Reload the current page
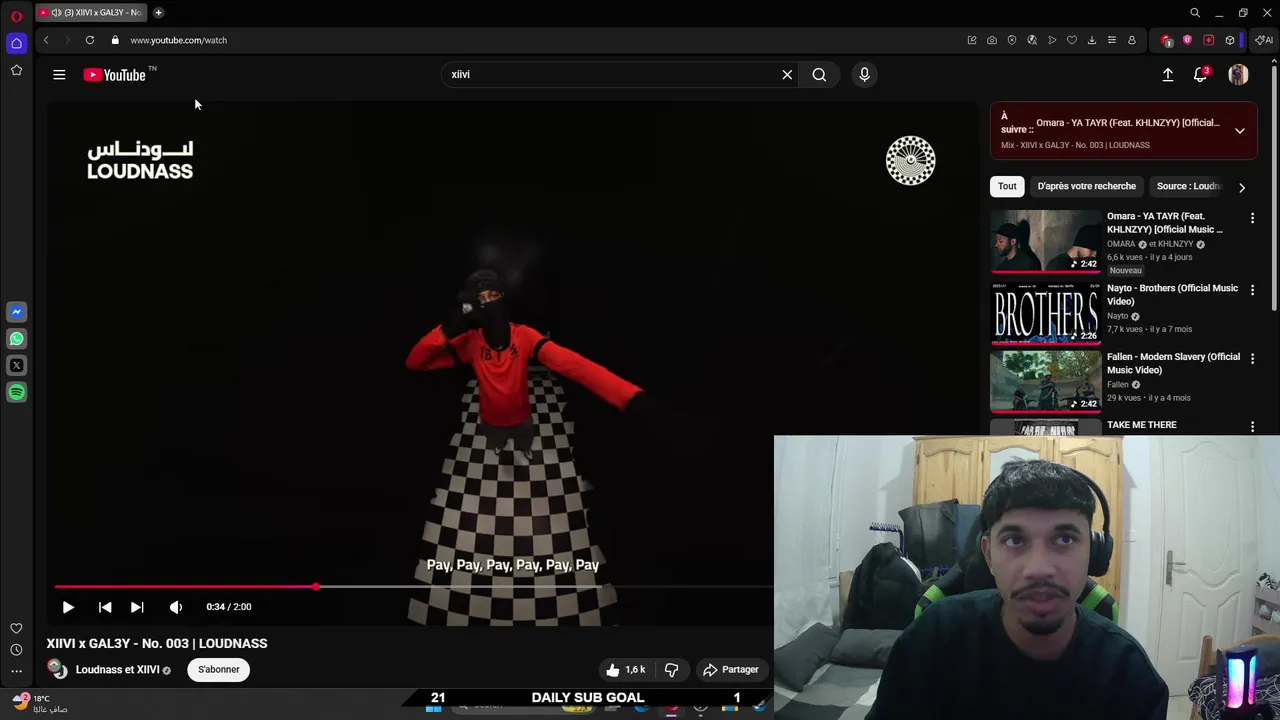 click(x=90, y=40)
